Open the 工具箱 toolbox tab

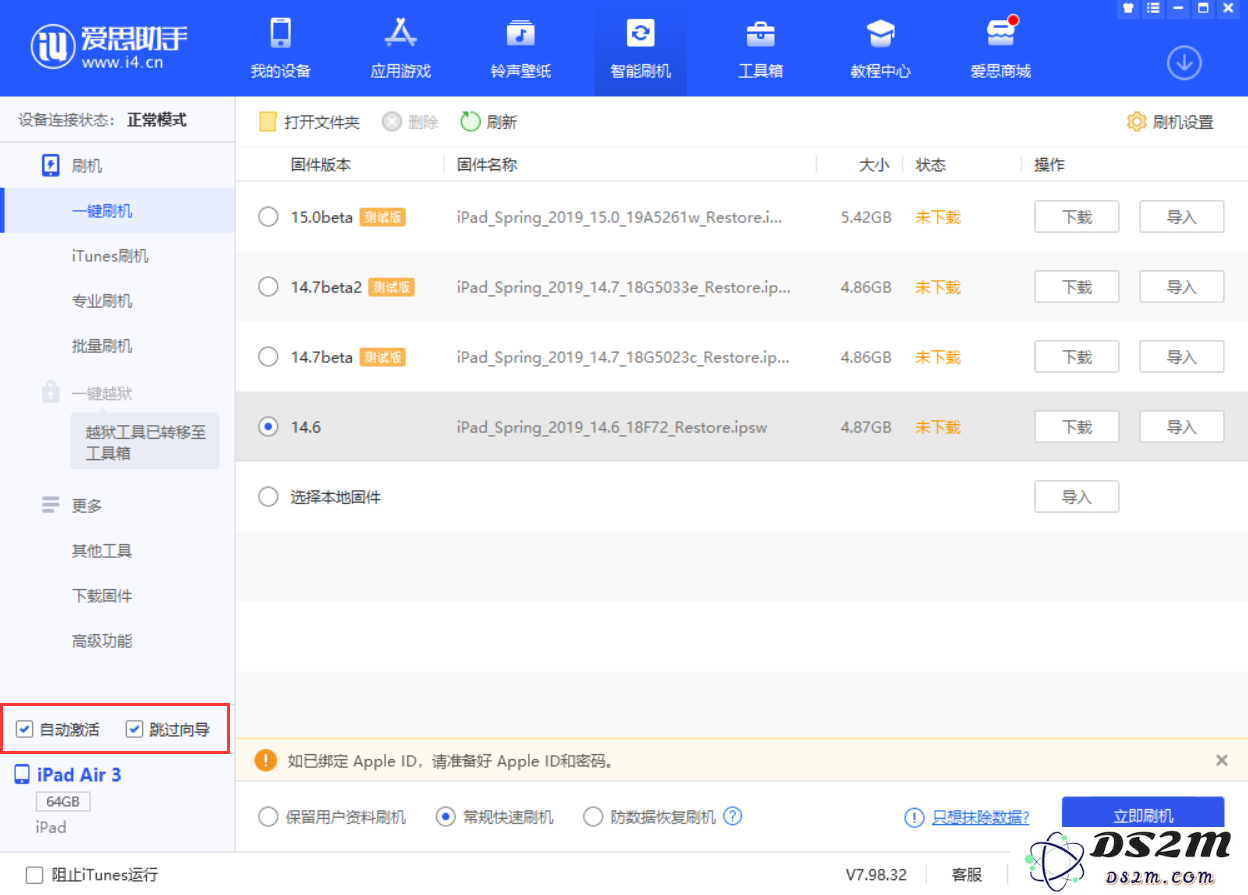[760, 48]
